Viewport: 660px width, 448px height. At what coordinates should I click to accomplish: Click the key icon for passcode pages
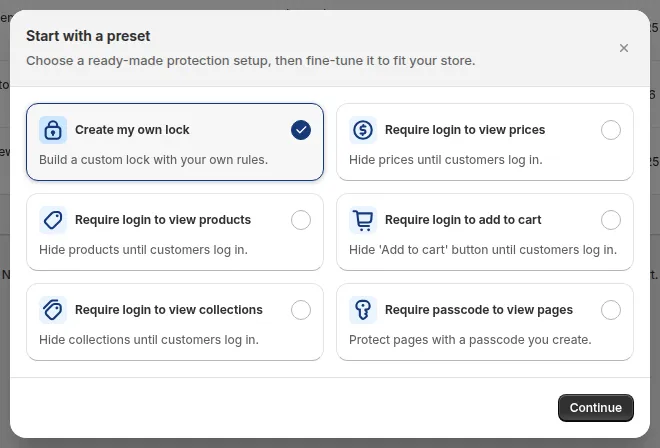(x=363, y=310)
